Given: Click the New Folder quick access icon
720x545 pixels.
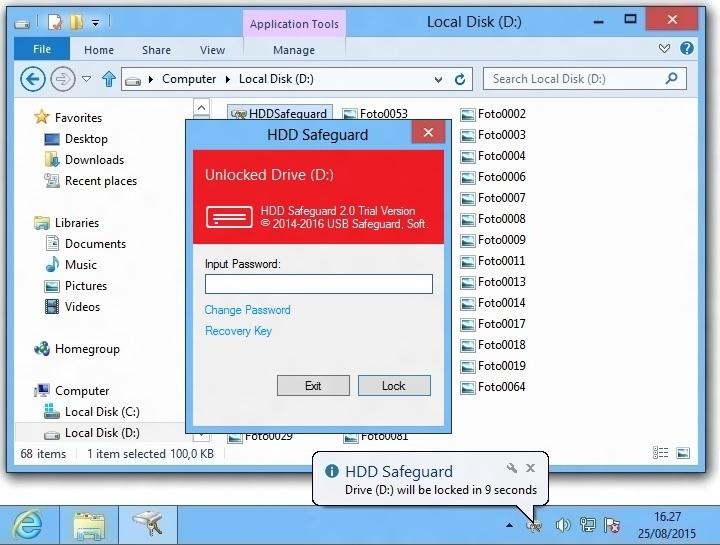Looking at the screenshot, I should pos(76,22).
